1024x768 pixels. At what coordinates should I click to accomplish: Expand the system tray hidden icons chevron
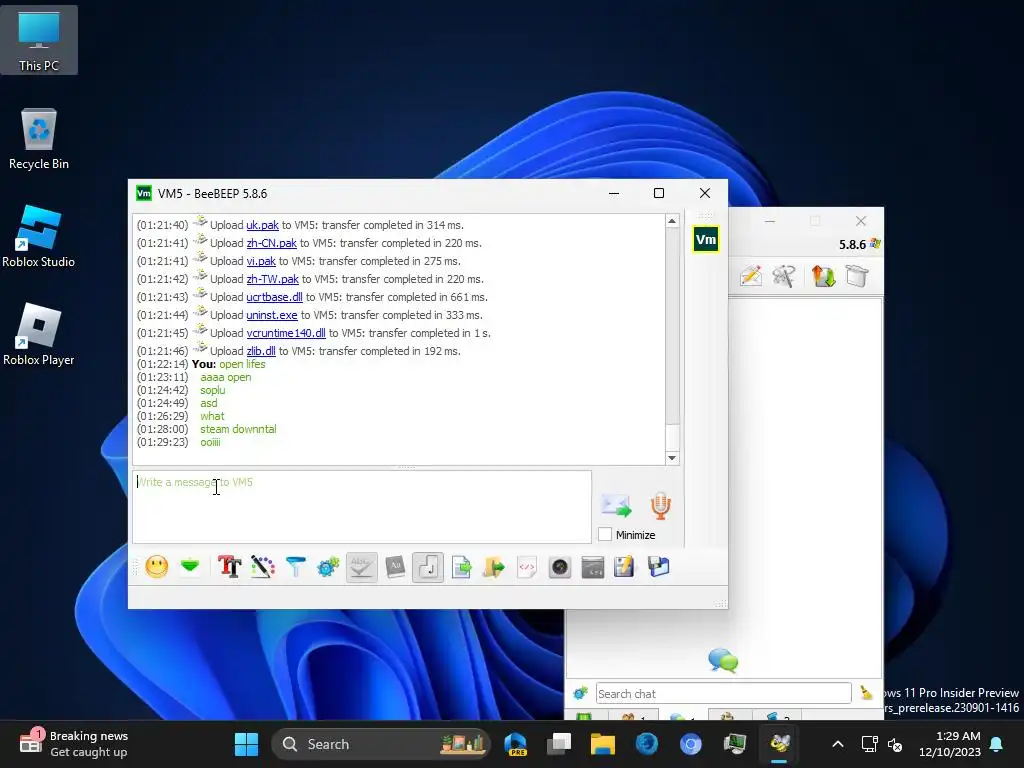click(838, 744)
